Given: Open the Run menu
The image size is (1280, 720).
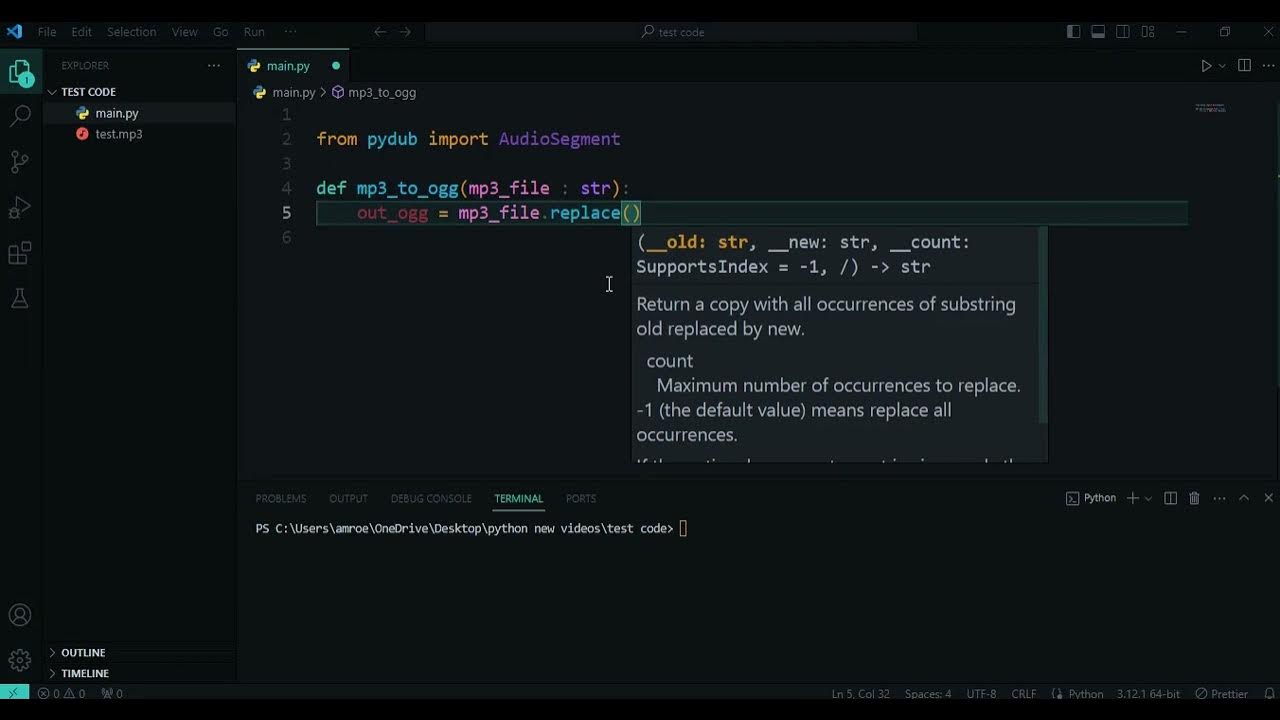Looking at the screenshot, I should click(x=254, y=32).
